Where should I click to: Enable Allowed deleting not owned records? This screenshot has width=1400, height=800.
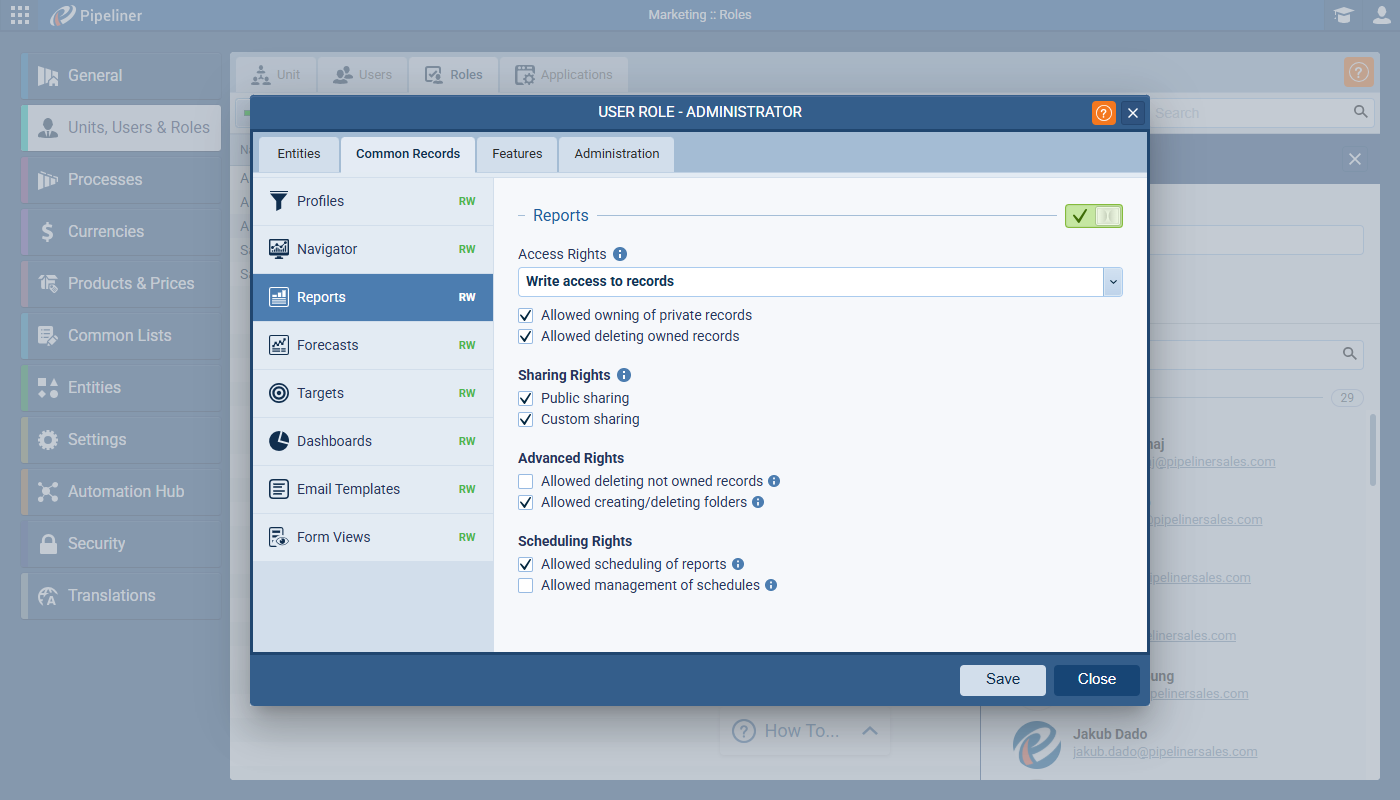tap(526, 481)
